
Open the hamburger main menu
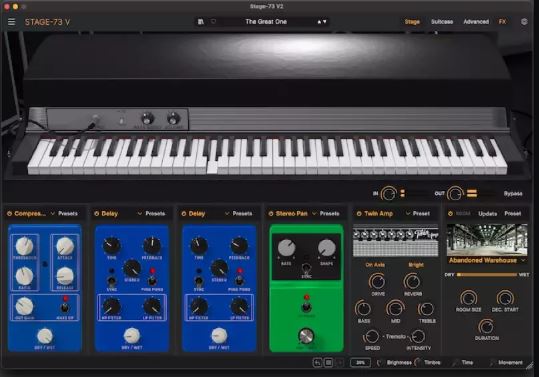[11, 22]
